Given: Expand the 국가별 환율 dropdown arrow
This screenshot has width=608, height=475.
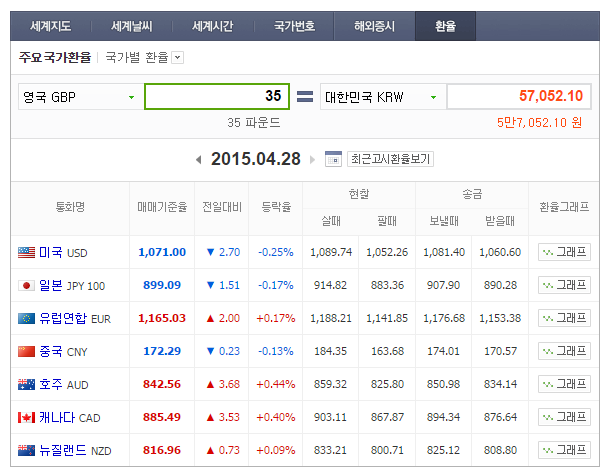Looking at the screenshot, I should [x=178, y=58].
